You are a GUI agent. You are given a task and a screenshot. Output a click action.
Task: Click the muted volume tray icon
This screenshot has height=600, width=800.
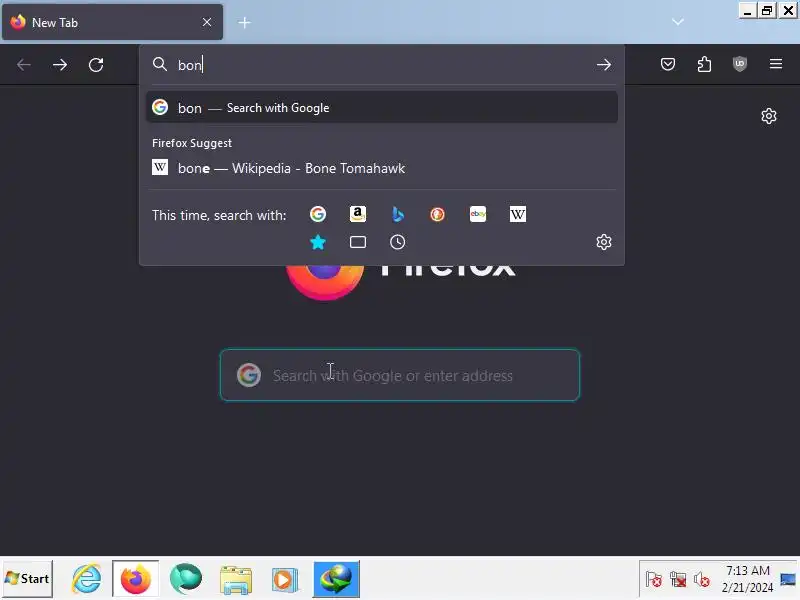(x=702, y=580)
